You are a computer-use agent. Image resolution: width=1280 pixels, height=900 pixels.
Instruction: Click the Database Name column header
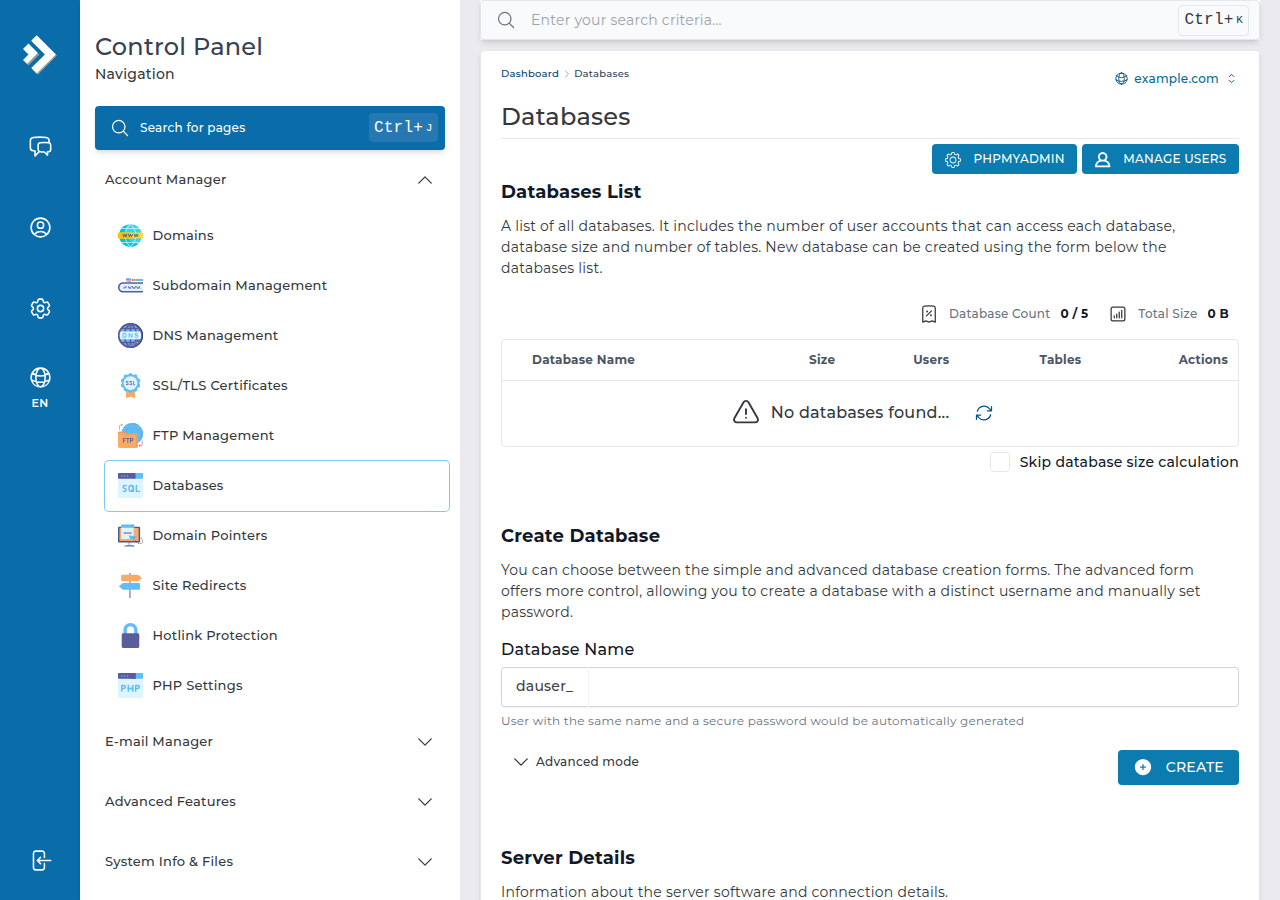(x=583, y=360)
